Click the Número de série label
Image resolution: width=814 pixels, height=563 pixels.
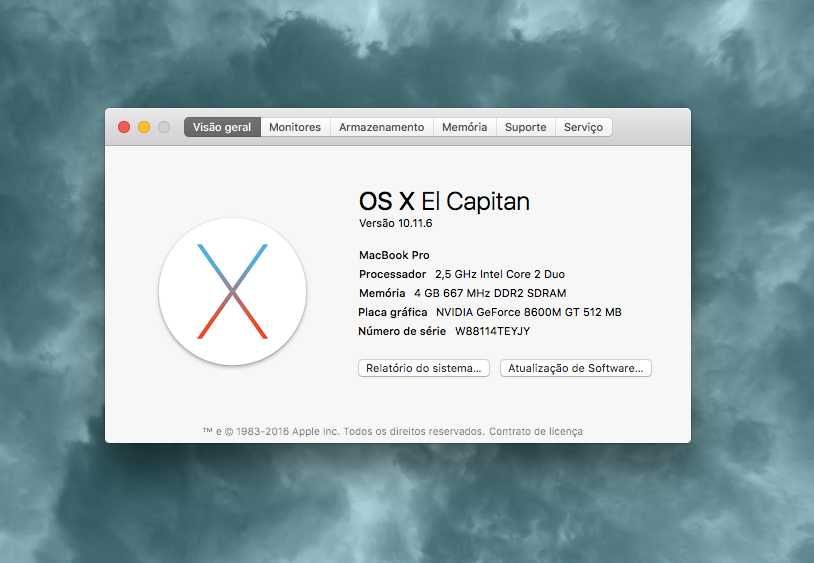402,331
